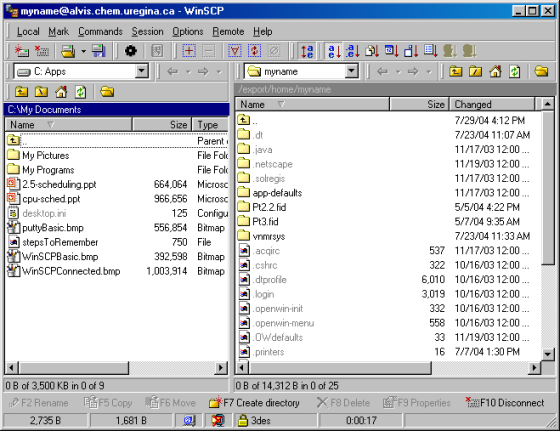This screenshot has height=431, width=560.
Task: Click the local Home Directory icon
Action: point(61,92)
